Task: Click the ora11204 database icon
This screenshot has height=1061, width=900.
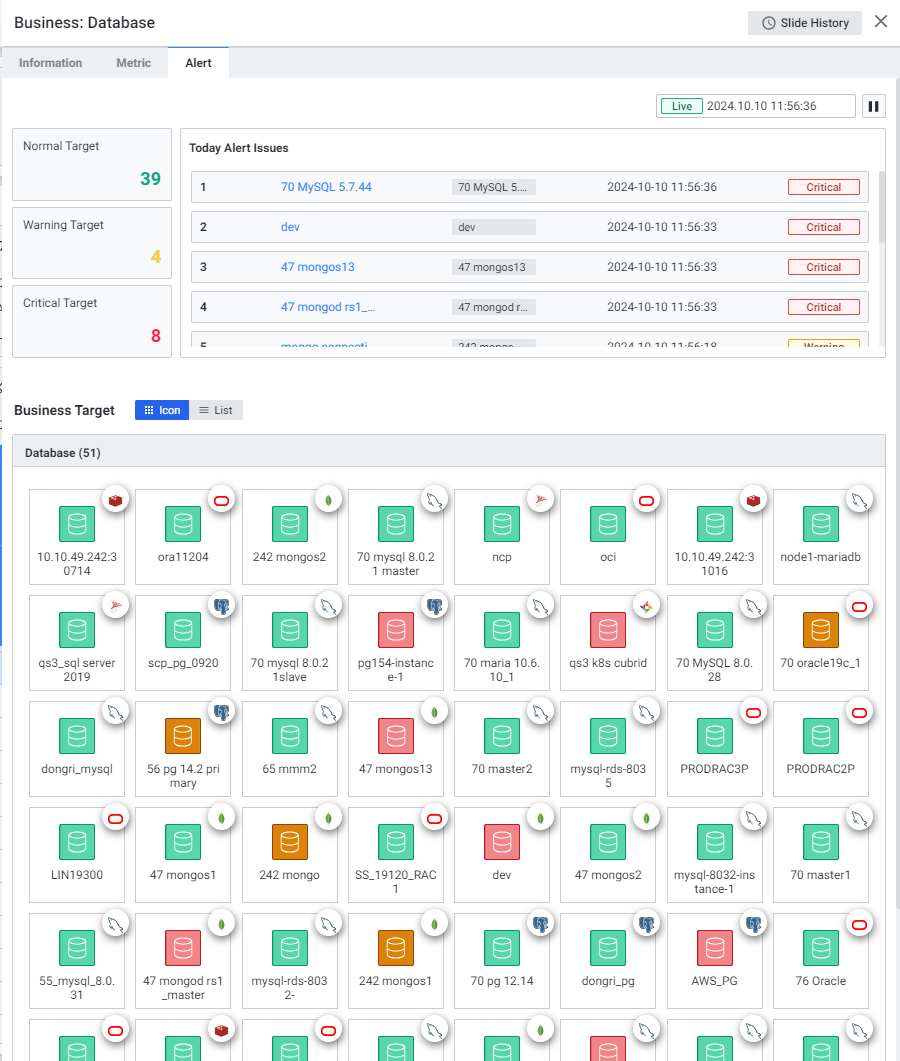Action: (x=183, y=524)
